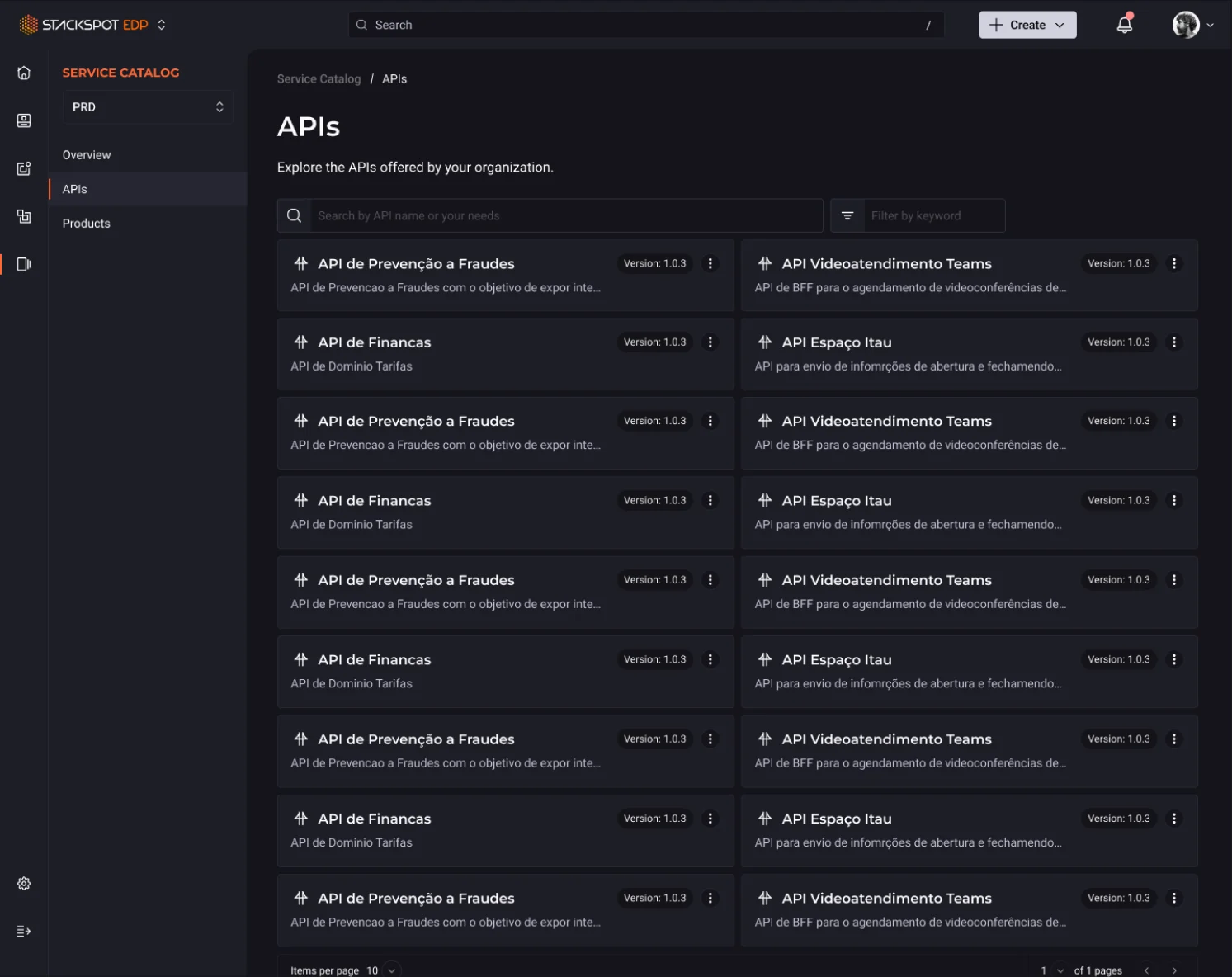Open the topmost API de Financas title
This screenshot has width=1232, height=977.
[x=375, y=342]
